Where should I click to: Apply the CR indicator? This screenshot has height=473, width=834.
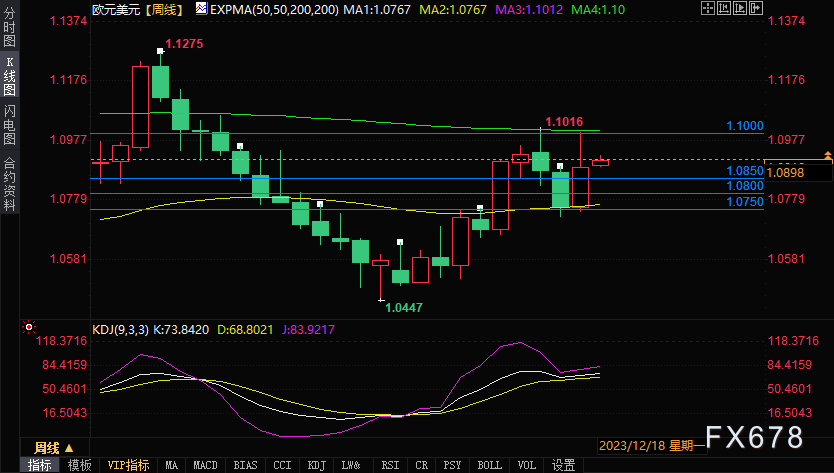tap(421, 465)
